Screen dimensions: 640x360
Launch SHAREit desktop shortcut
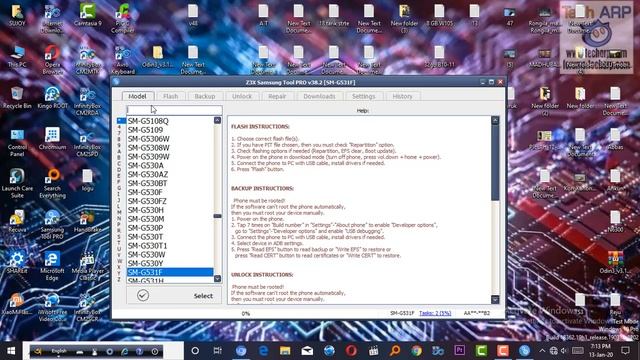[x=17, y=263]
